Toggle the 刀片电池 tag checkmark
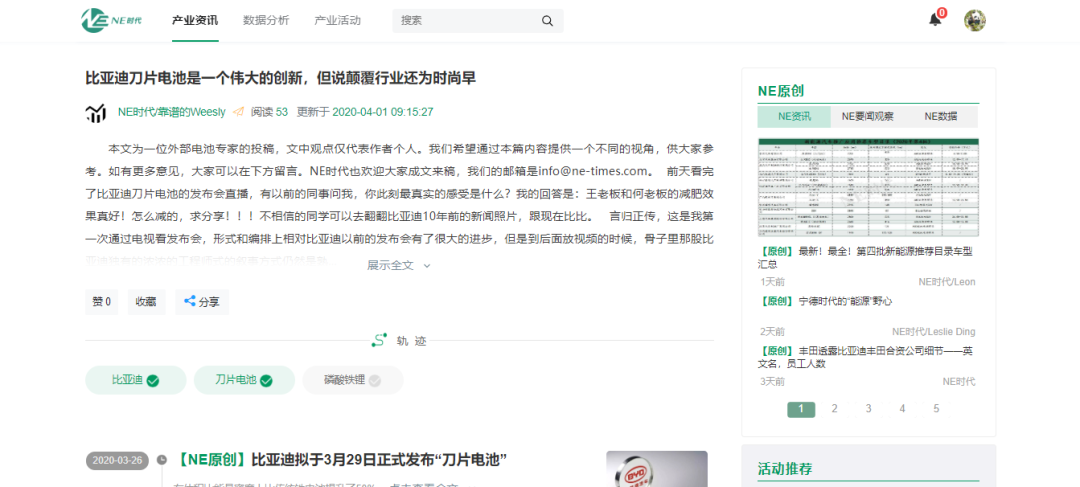This screenshot has width=1080, height=487. 266,380
